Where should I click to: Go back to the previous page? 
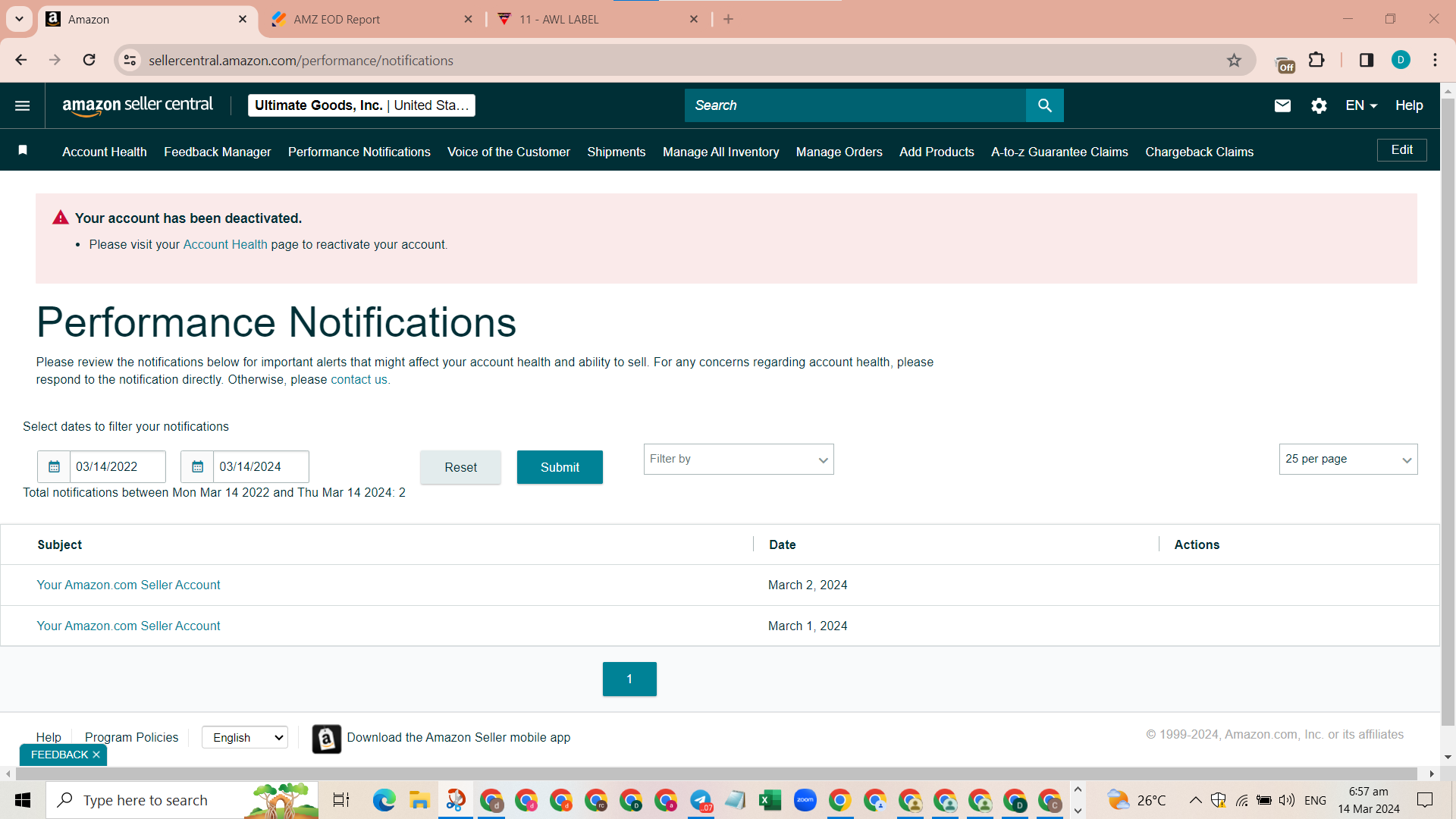[x=21, y=60]
